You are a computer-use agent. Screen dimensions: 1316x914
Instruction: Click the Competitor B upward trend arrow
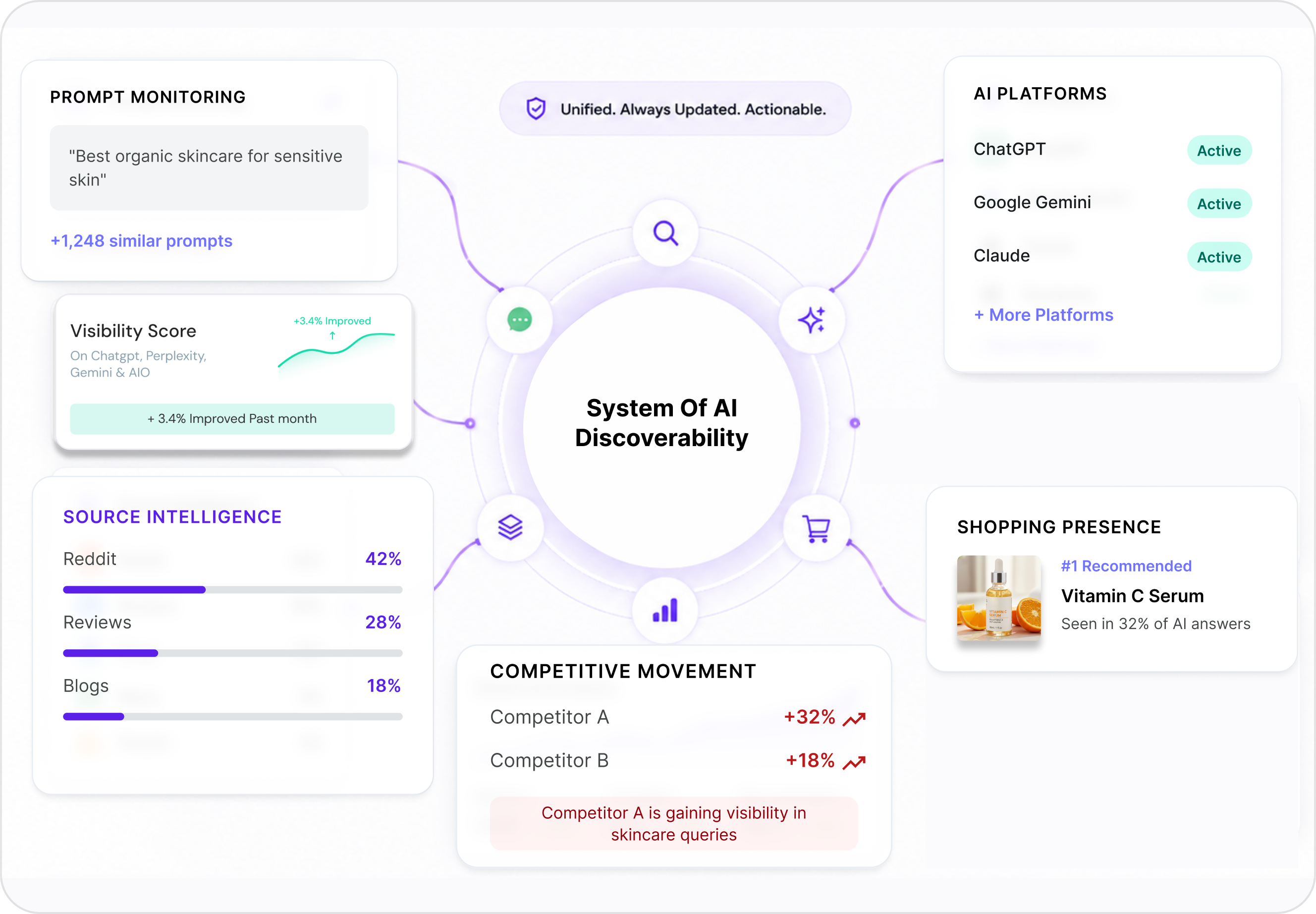pos(854,762)
